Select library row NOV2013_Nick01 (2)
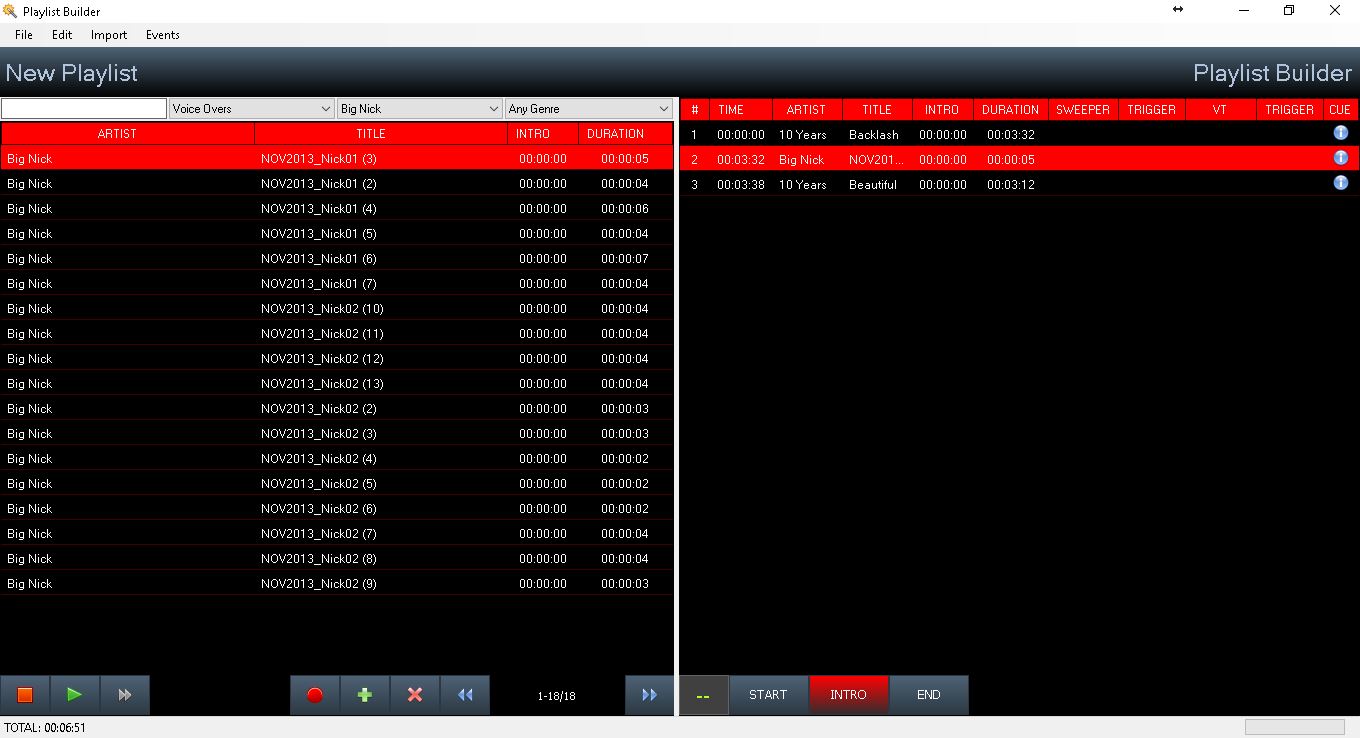Image resolution: width=1360 pixels, height=738 pixels. (x=337, y=184)
